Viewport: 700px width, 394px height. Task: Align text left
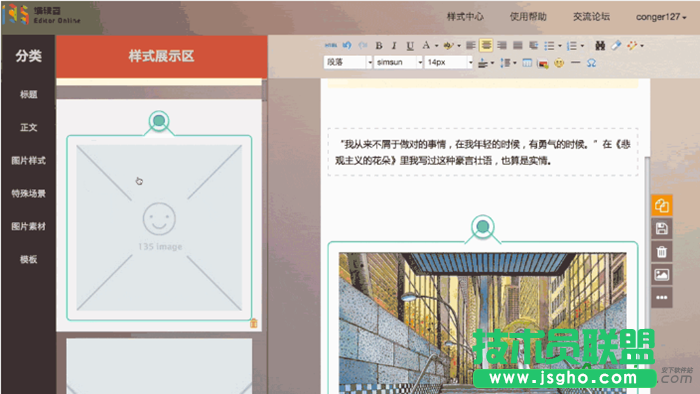tap(471, 46)
